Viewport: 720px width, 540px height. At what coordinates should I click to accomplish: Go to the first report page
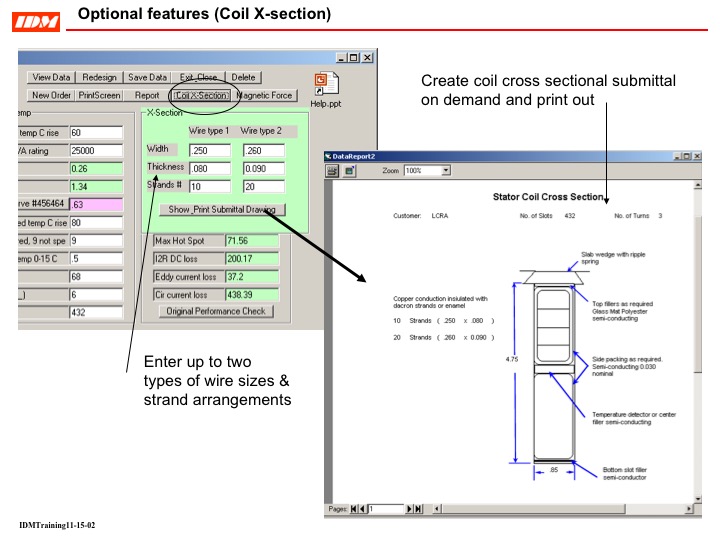click(x=353, y=509)
